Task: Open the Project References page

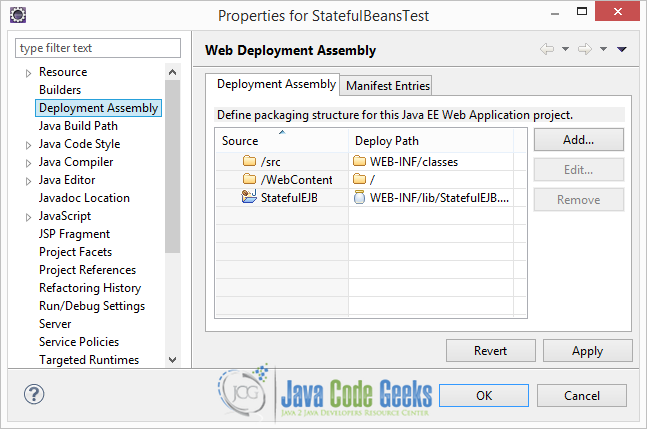Action: tap(87, 270)
